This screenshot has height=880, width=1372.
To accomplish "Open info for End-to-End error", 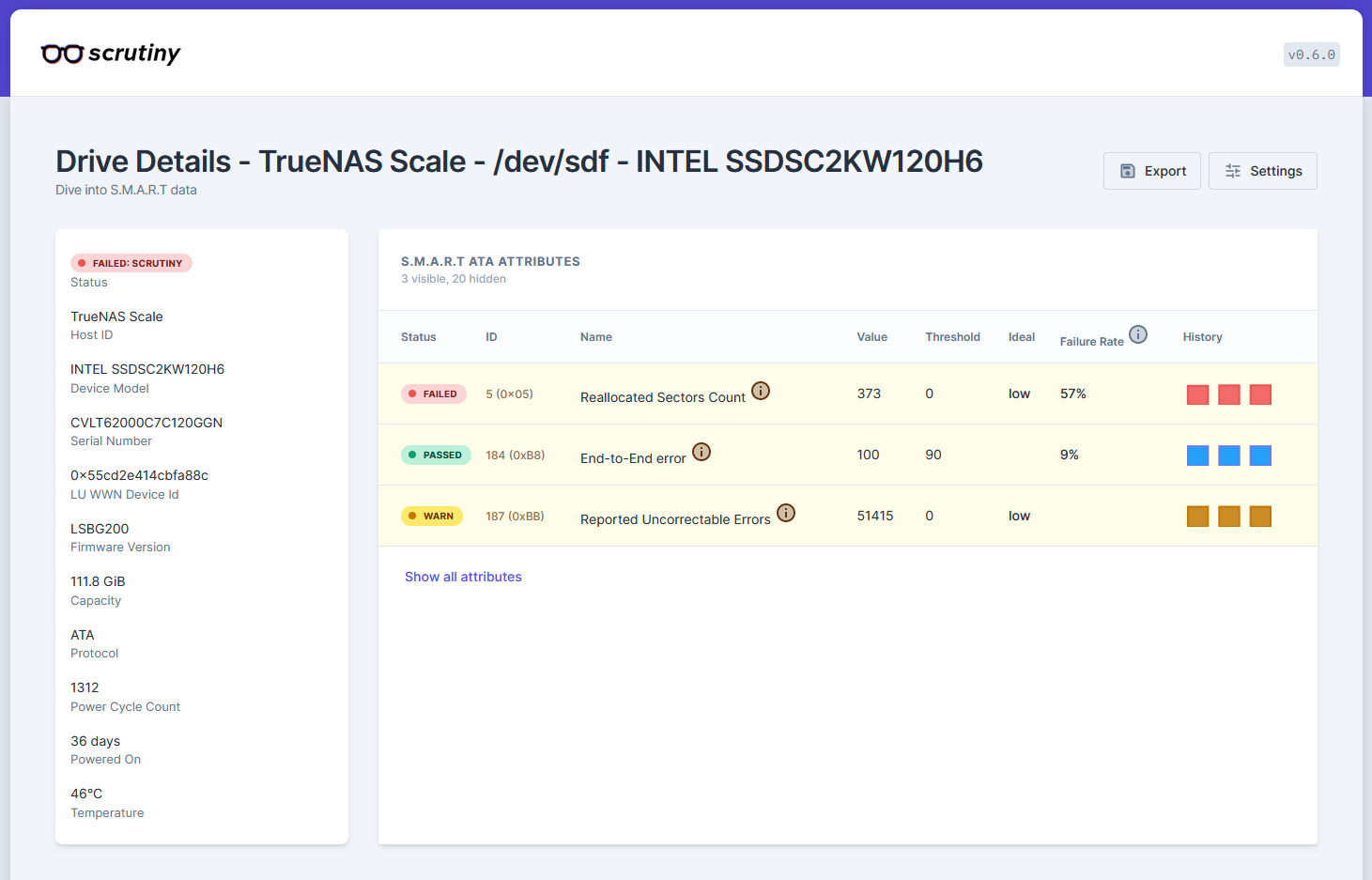I will point(701,452).
